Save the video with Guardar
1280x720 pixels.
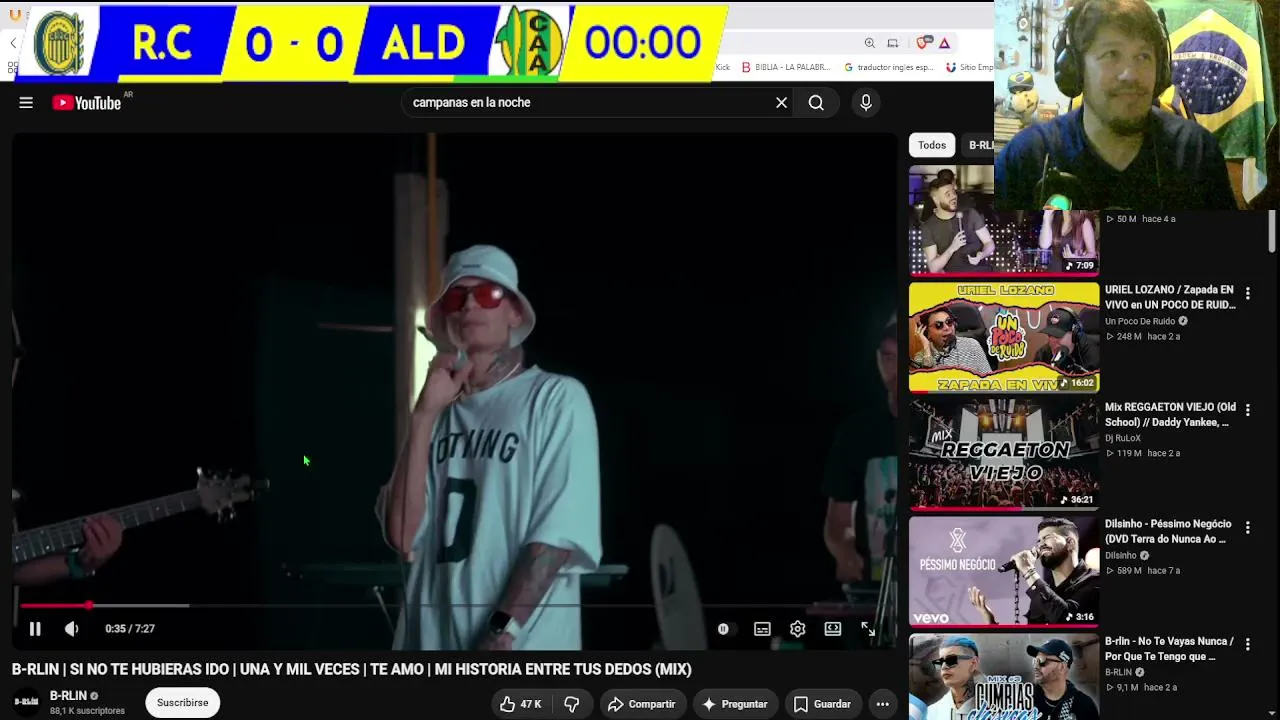point(822,704)
